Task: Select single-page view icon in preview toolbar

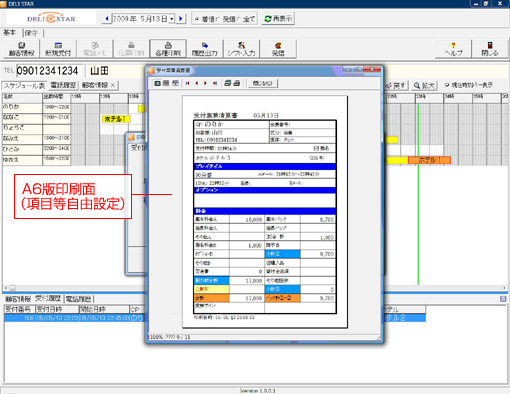Action: [157, 83]
